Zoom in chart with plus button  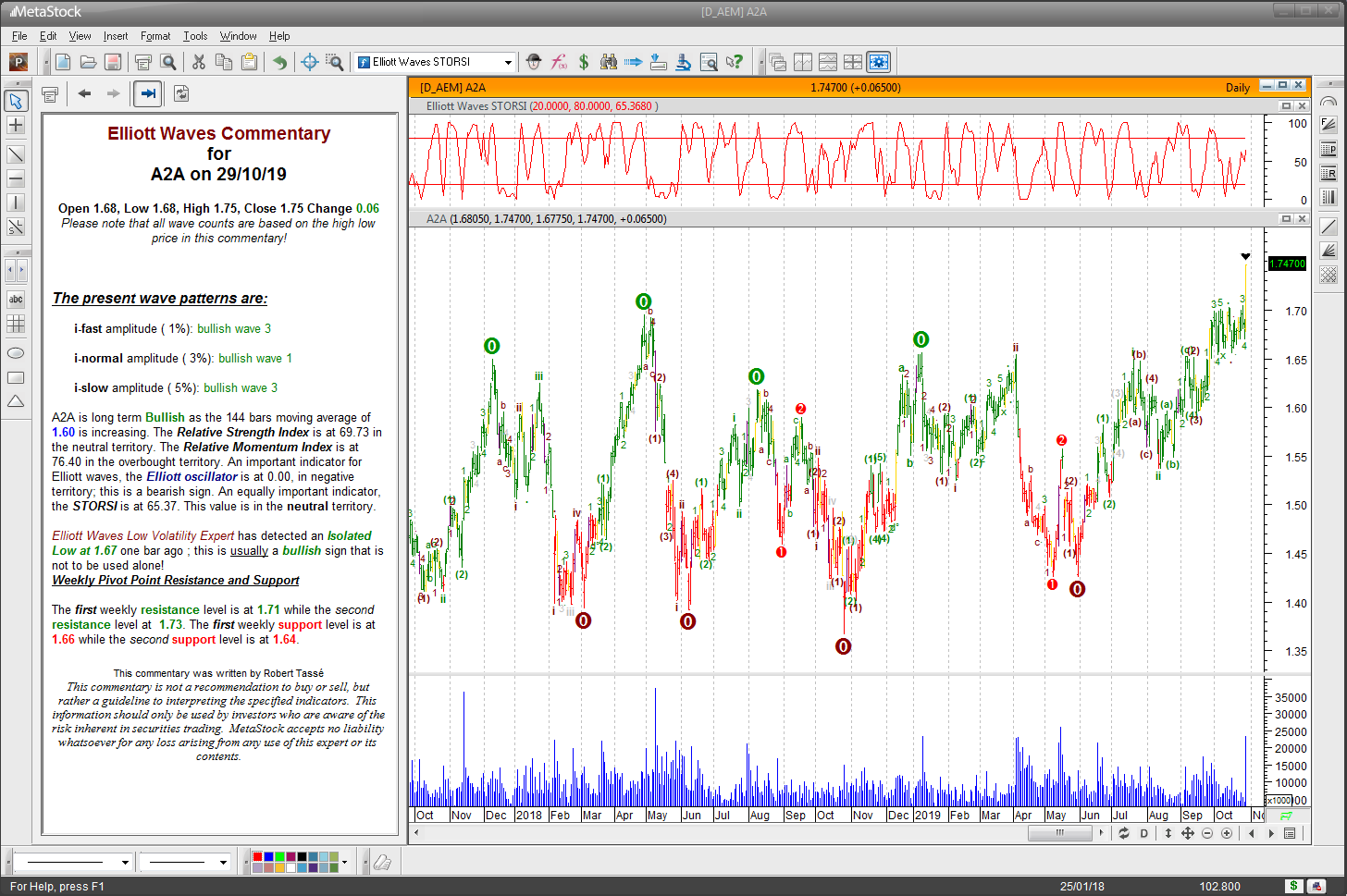tap(1227, 833)
